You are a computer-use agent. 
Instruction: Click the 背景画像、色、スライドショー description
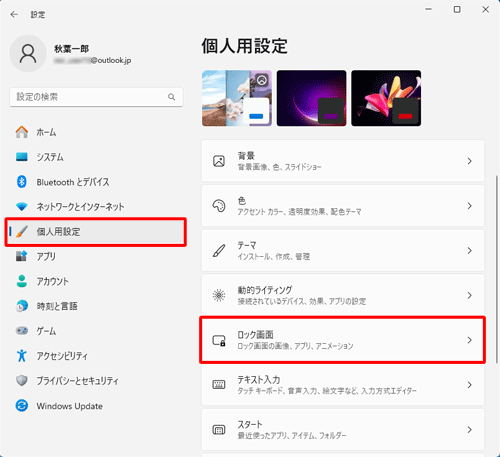pos(279,167)
